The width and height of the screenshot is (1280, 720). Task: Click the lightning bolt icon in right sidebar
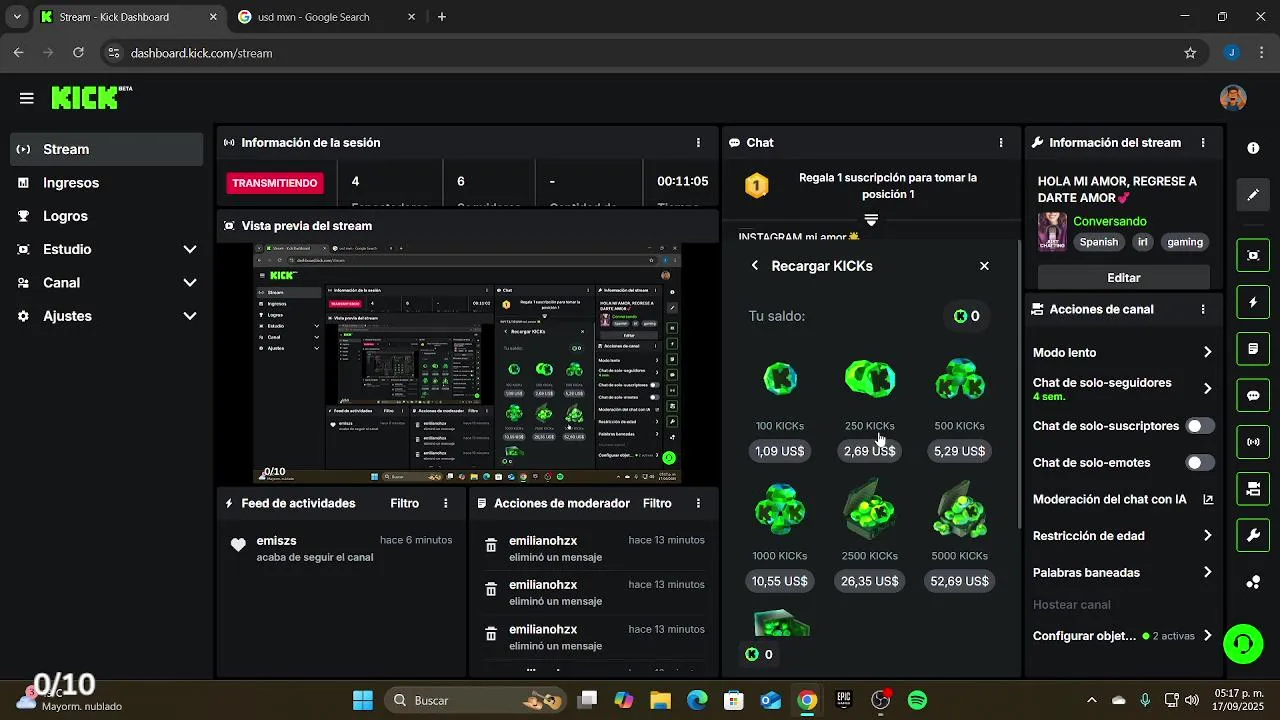click(x=1253, y=302)
